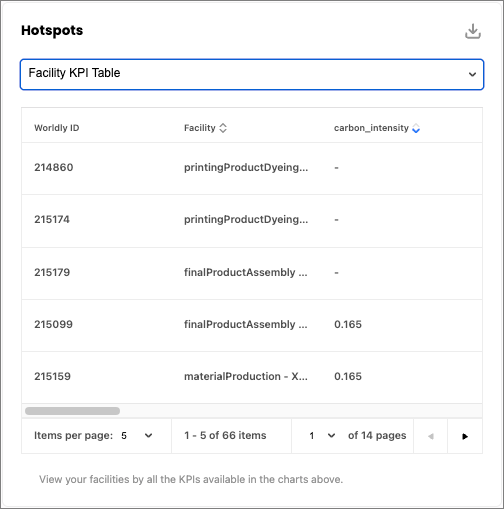Change items per page dropdown
504x509 pixels.
[137, 436]
